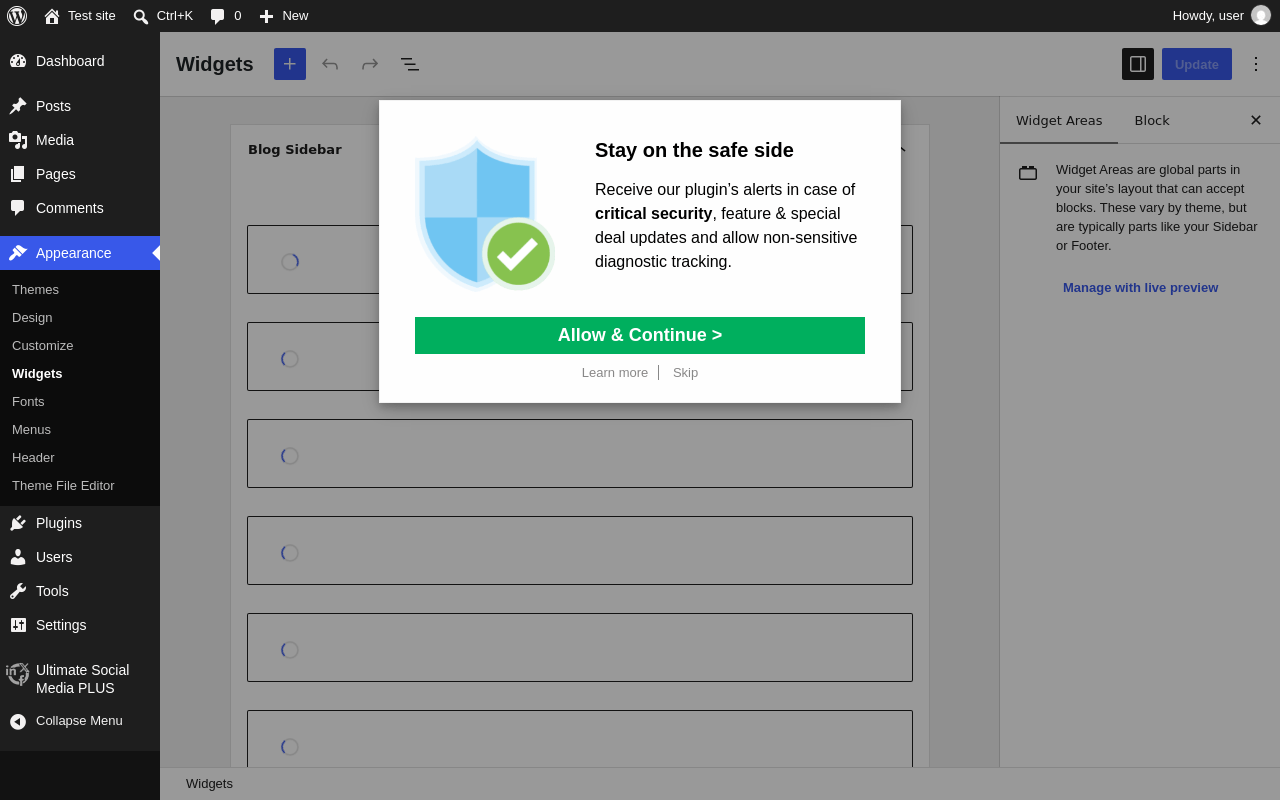
Task: Click the Undo arrow icon
Action: pyautogui.click(x=330, y=64)
